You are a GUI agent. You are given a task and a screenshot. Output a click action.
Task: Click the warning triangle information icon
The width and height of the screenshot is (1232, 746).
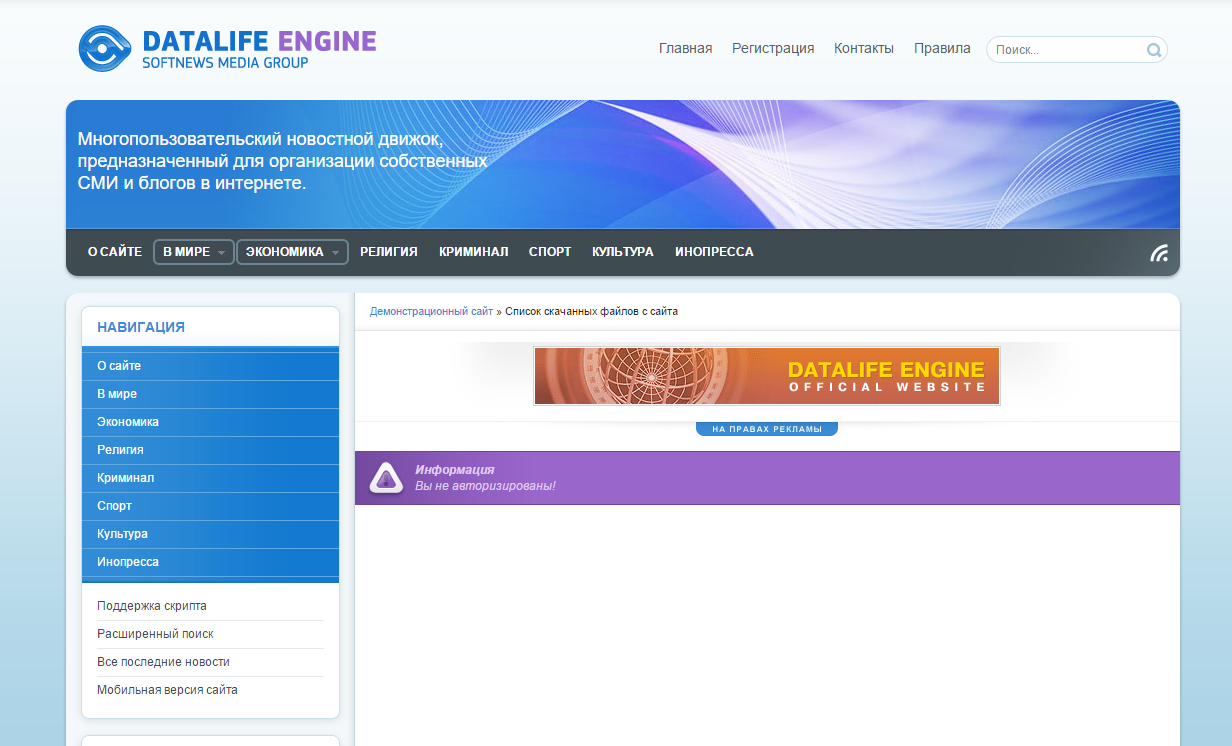386,478
